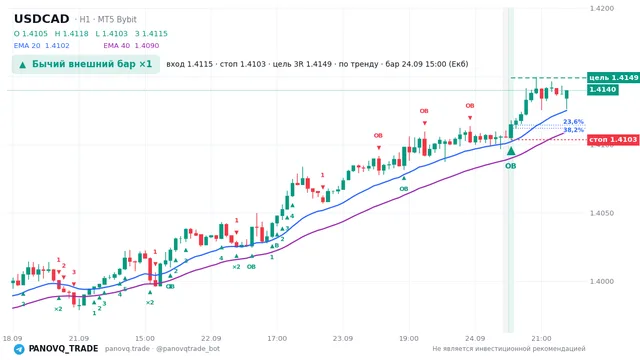Screen dimensions: 640x360
Task: Click the 23,6% Fibonacci level label
Action: [573, 122]
